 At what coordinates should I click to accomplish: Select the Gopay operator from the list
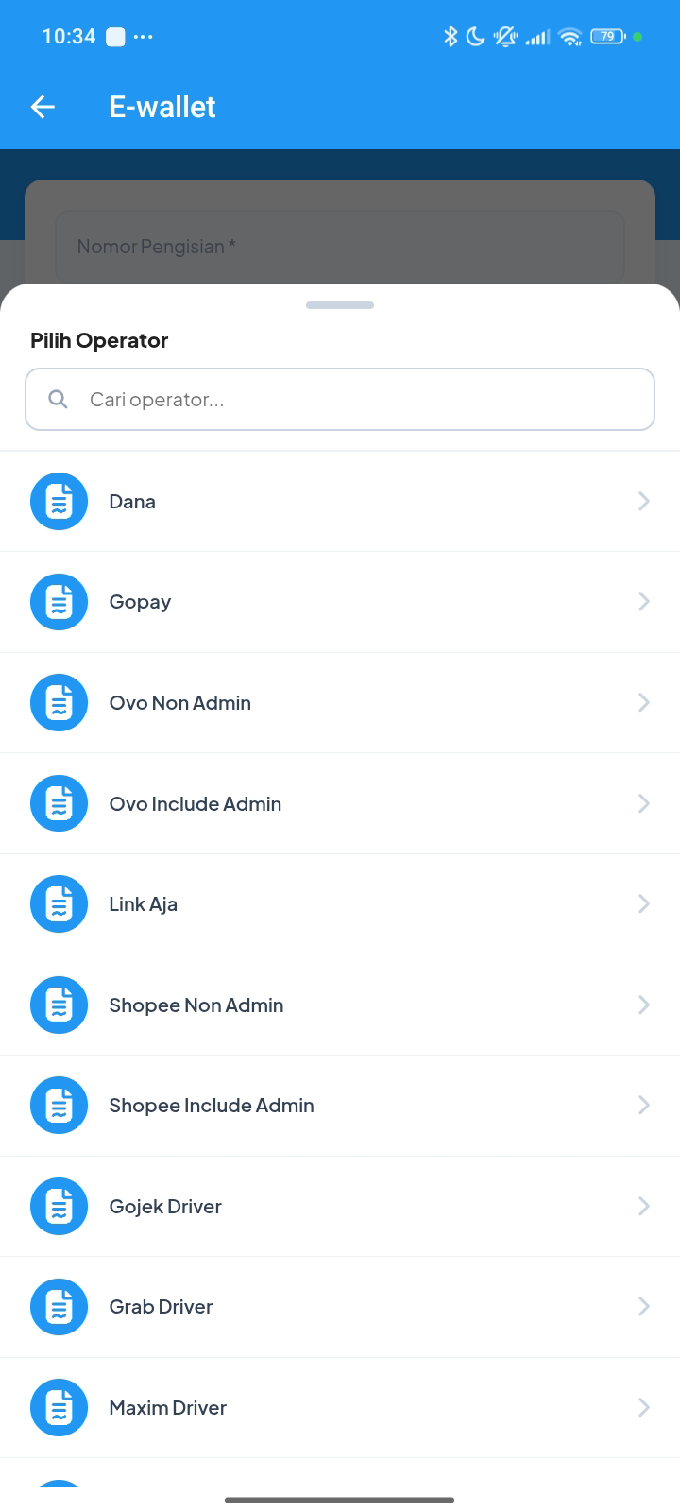pyautogui.click(x=340, y=601)
